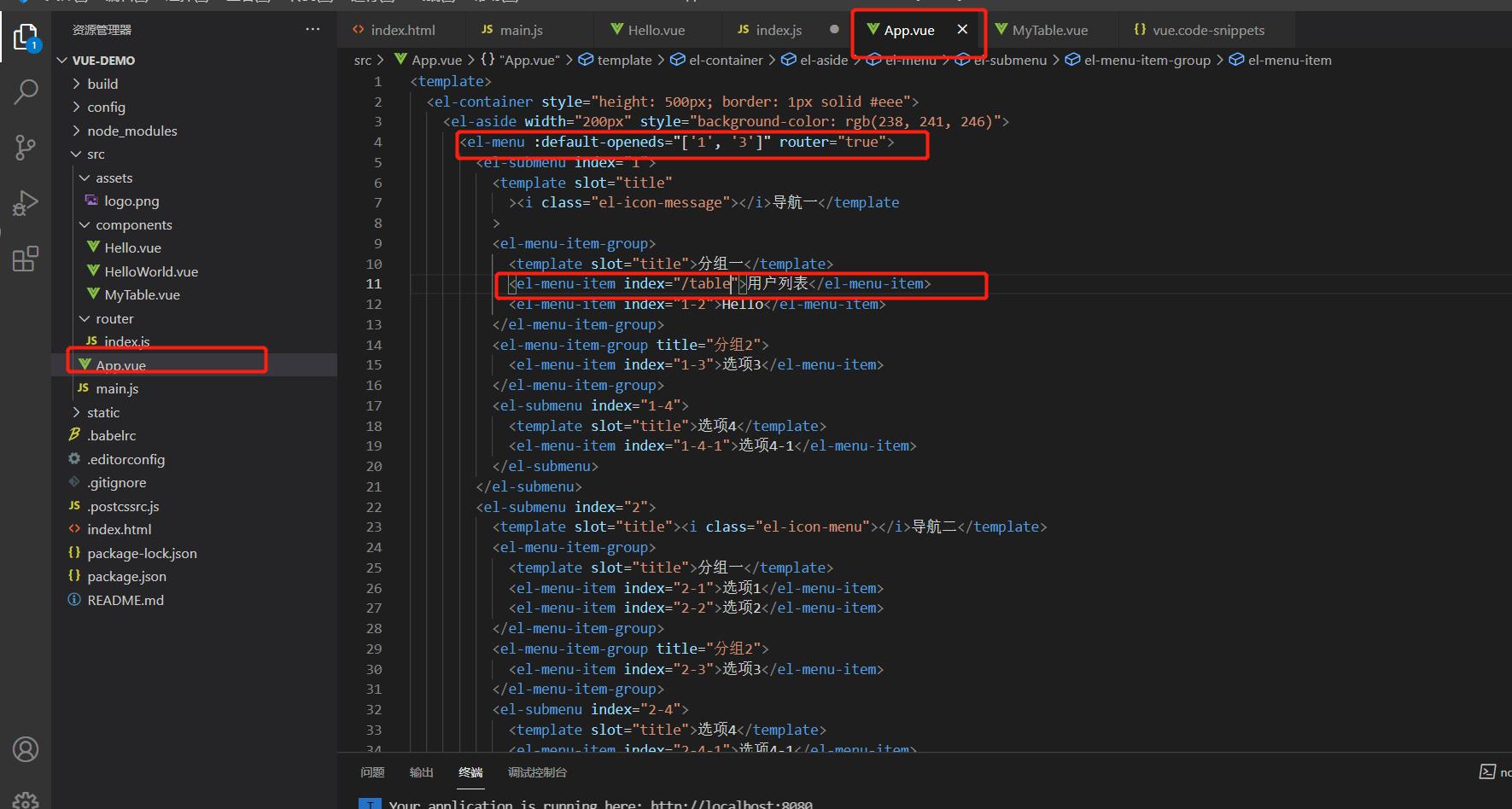The width and height of the screenshot is (1512, 809).
Task: Open the Search view in activity bar
Action: point(26,91)
